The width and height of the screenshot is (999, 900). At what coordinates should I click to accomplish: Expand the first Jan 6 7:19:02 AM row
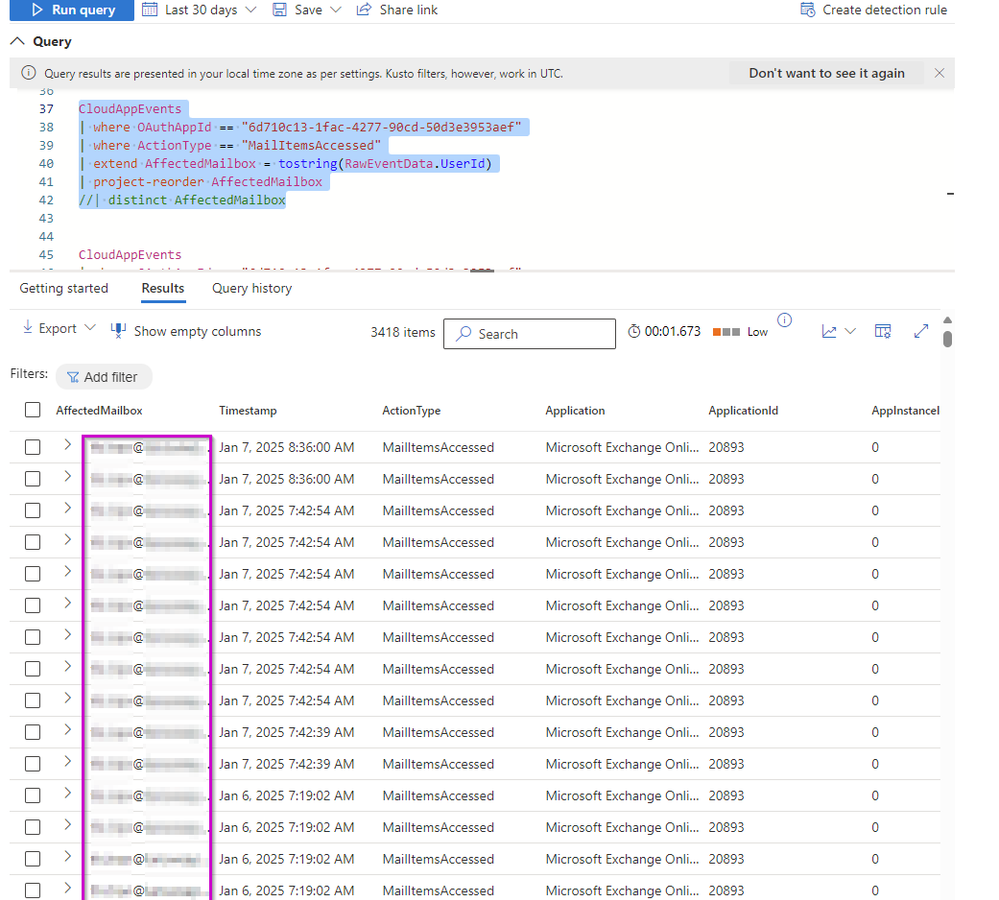68,792
